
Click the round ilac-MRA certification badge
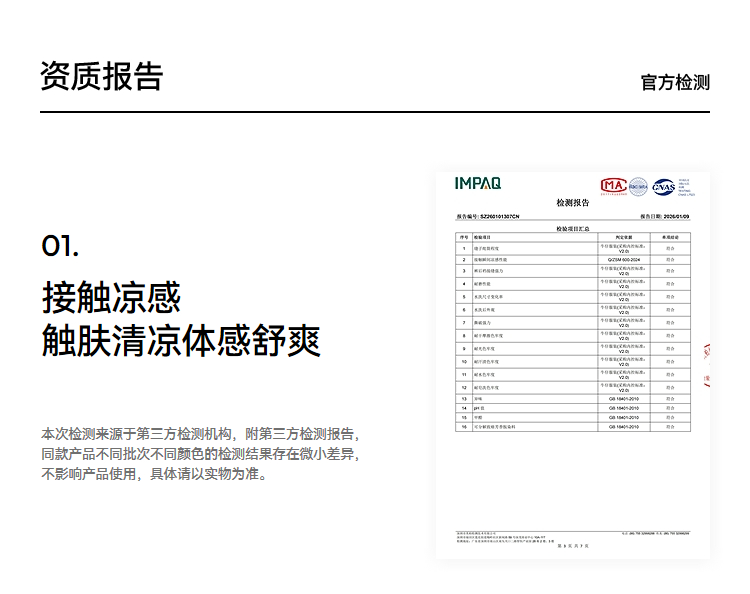coord(638,186)
